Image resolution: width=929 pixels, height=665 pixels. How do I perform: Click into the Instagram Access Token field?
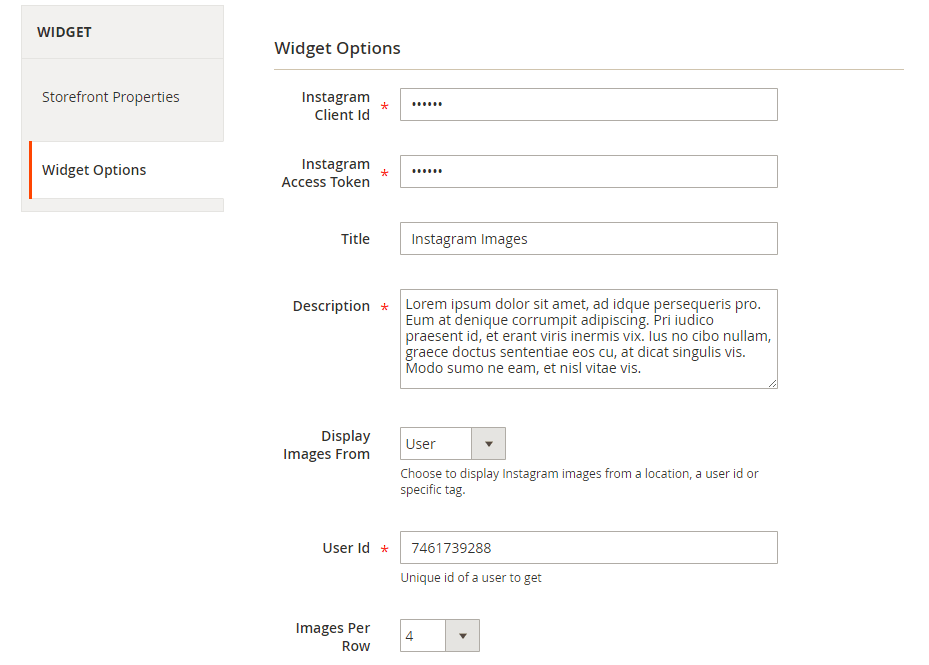tap(588, 172)
